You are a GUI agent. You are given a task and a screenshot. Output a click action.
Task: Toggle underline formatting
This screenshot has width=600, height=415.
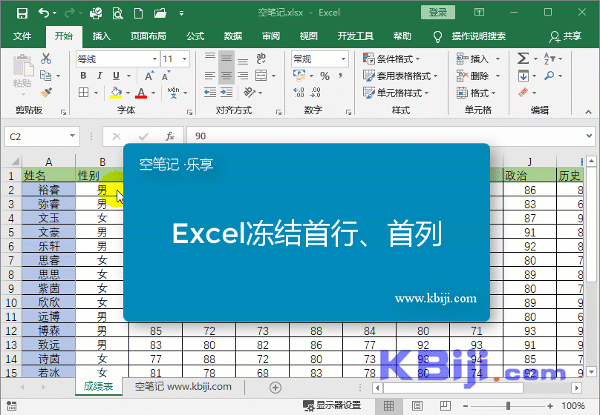[x=116, y=76]
